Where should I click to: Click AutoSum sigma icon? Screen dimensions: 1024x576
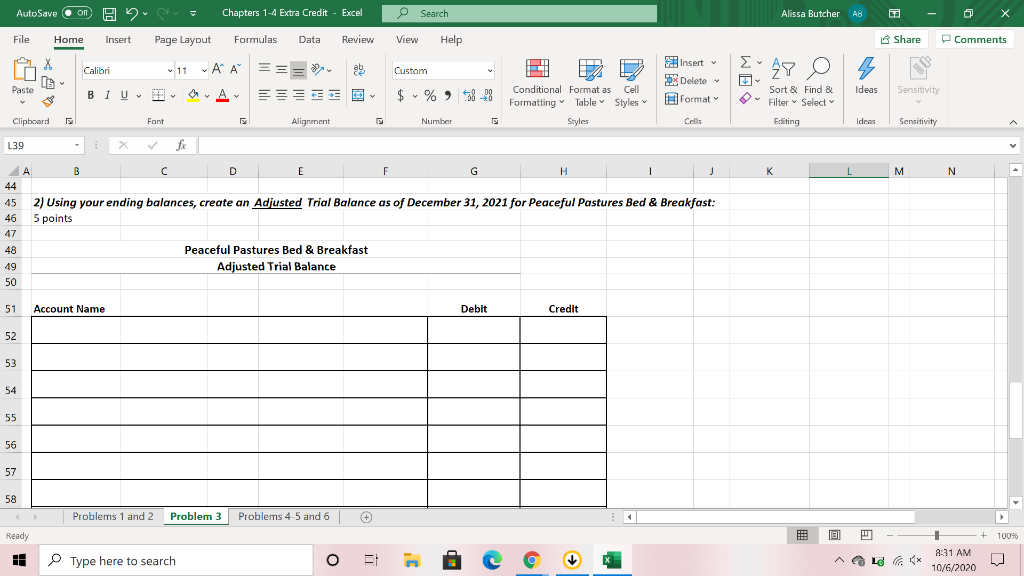[745, 62]
